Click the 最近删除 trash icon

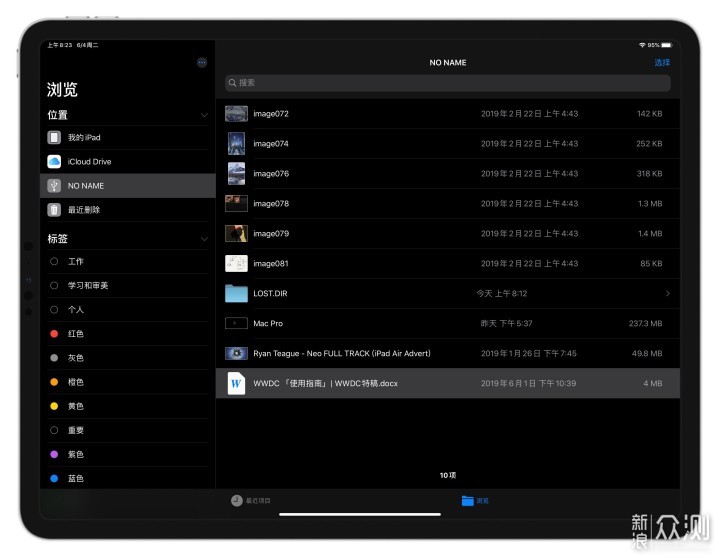(54, 210)
